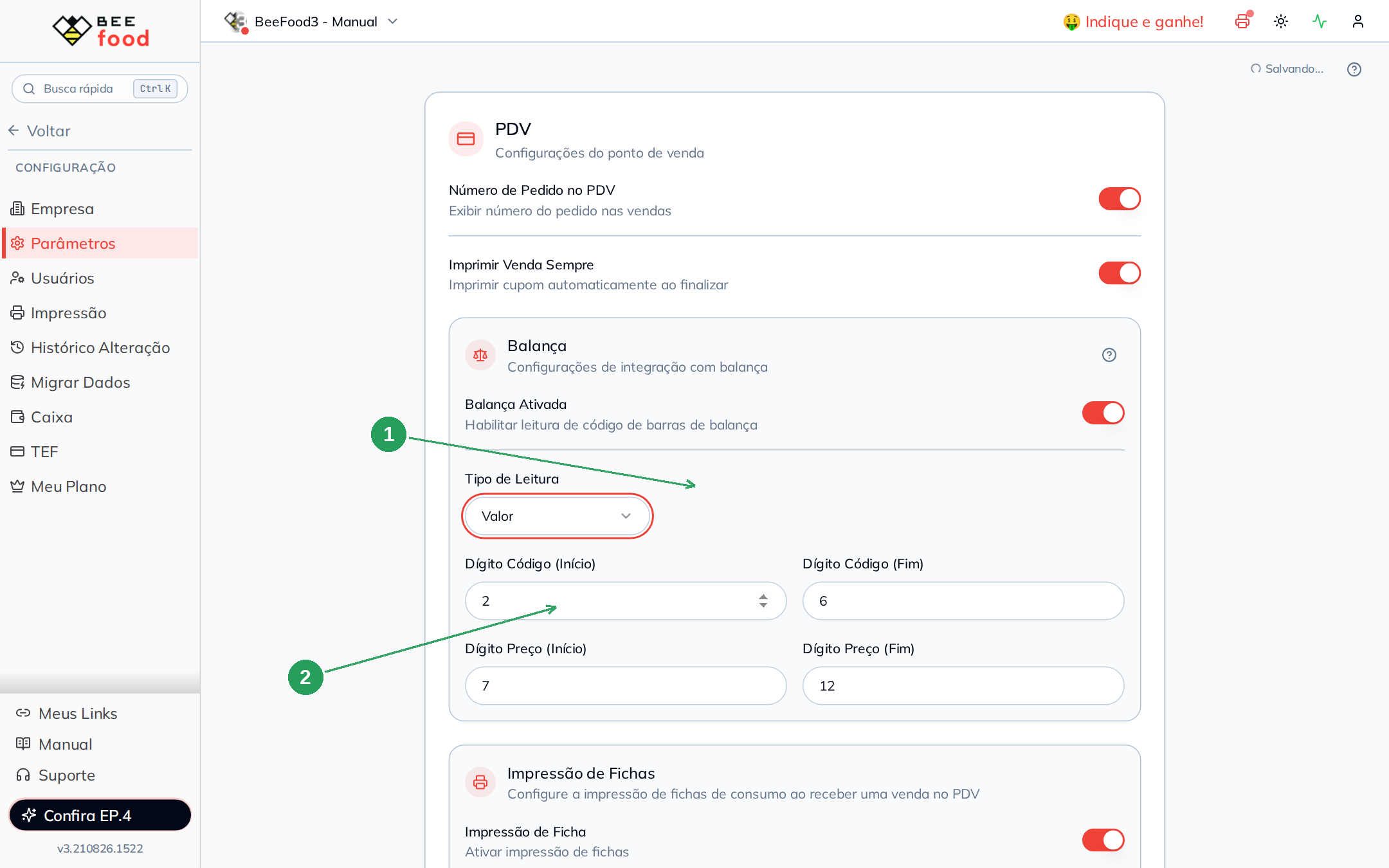The width and height of the screenshot is (1389, 868).
Task: Go to Usuários section
Action: point(100,278)
